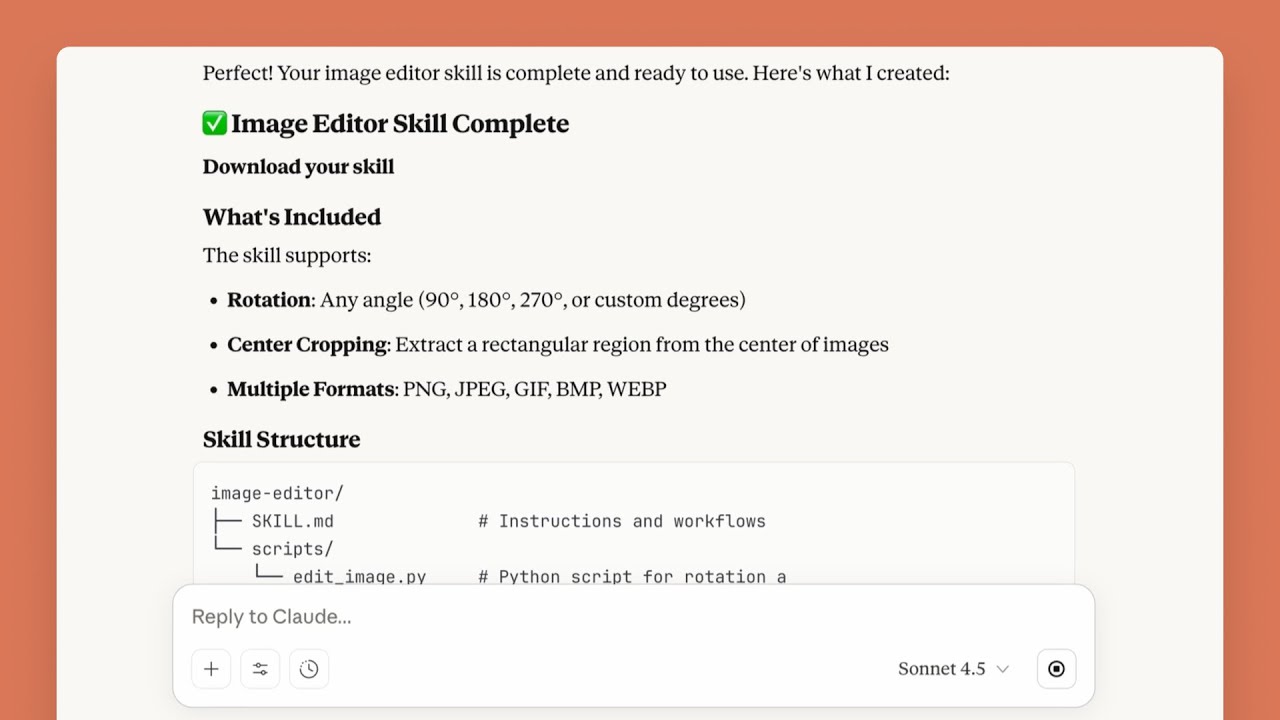Image resolution: width=1280 pixels, height=720 pixels.
Task: Click the What's Included heading
Action: 291,217
